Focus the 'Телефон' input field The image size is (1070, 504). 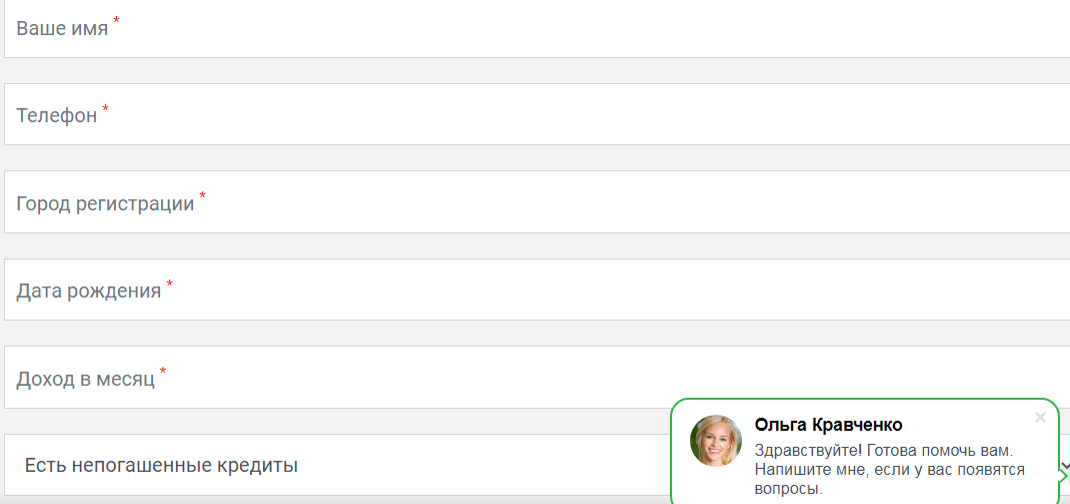[x=537, y=114]
